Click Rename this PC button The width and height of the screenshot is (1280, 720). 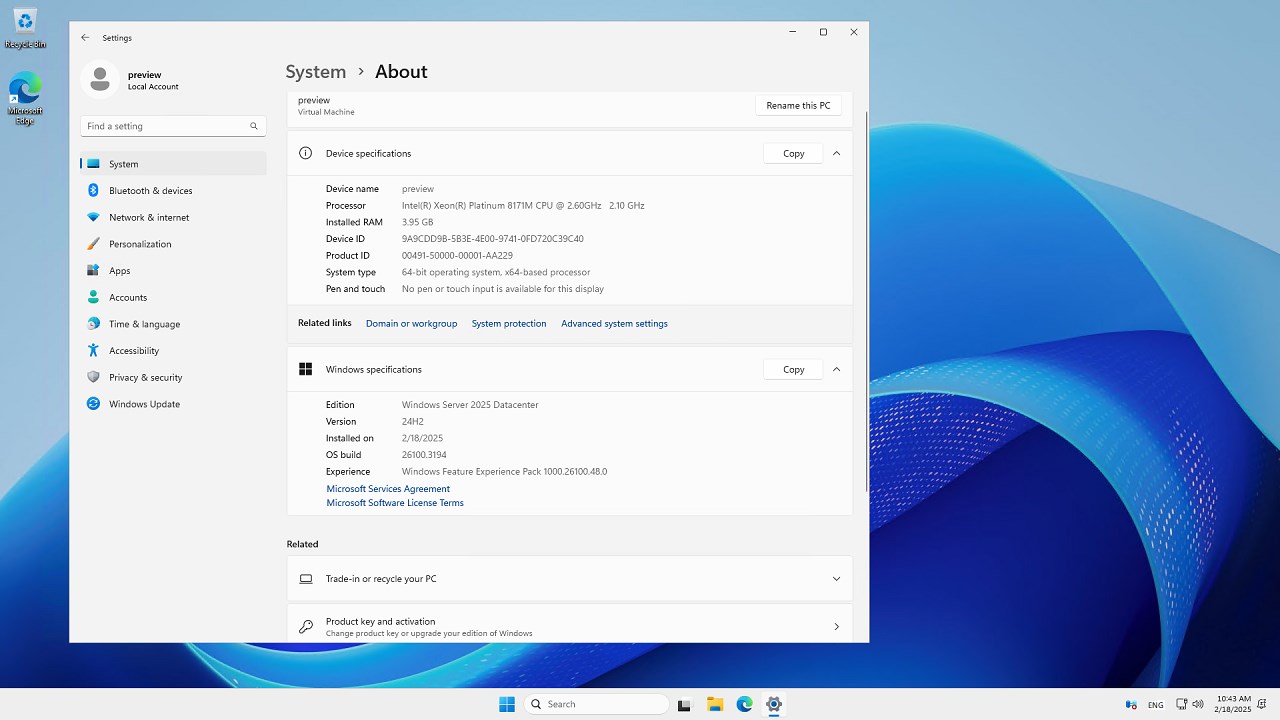(798, 105)
